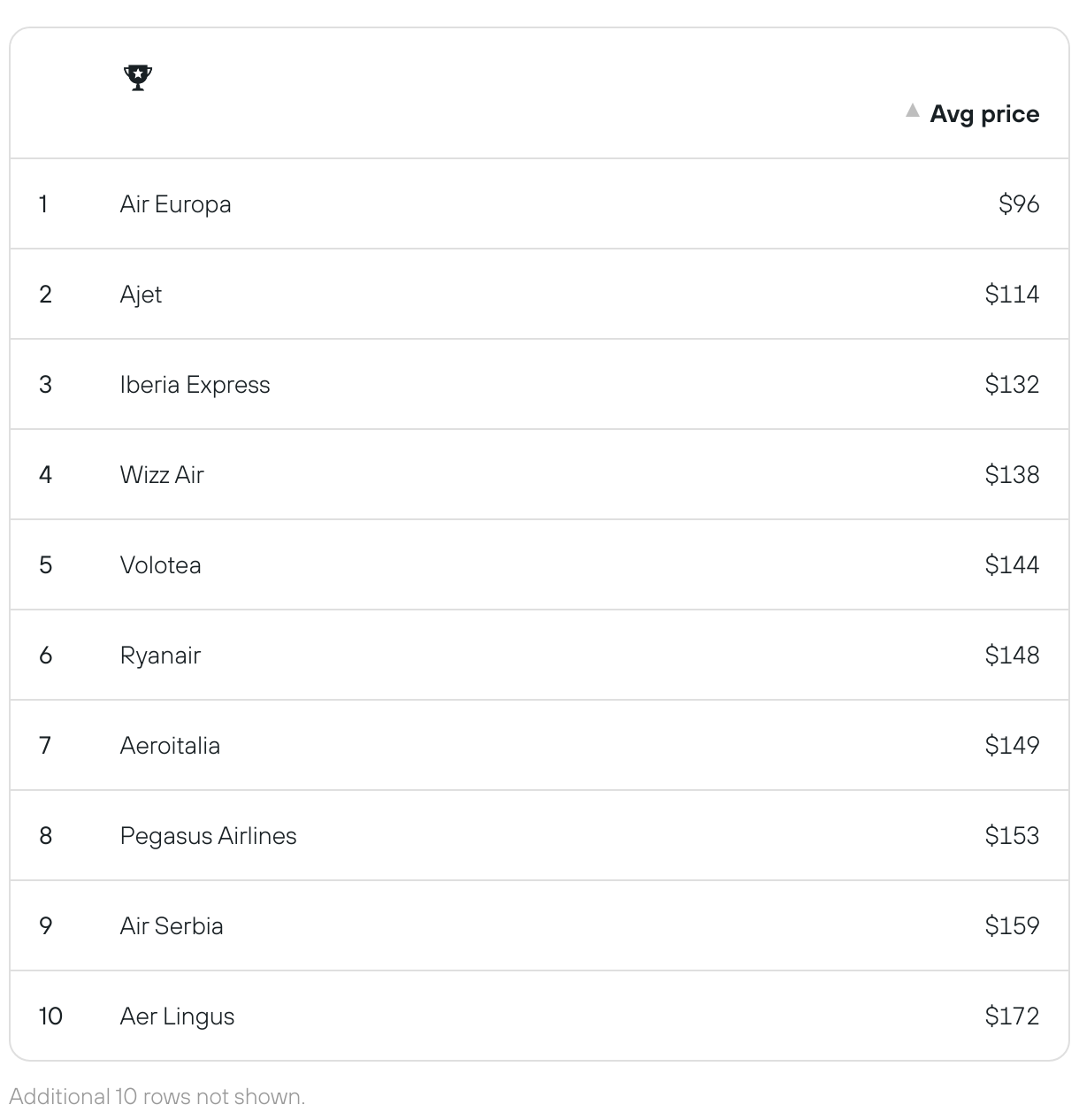The height and width of the screenshot is (1120, 1079).
Task: Click rank number 1 cell
Action: click(42, 204)
